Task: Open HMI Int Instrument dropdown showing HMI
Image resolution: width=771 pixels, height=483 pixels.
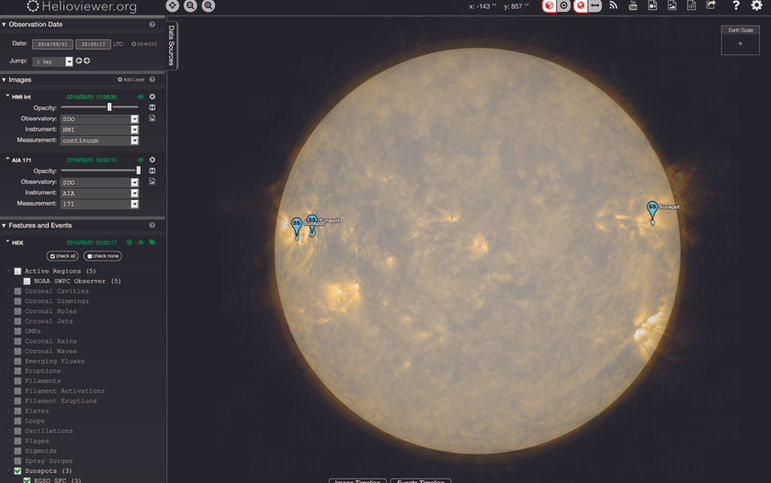Action: [100, 130]
